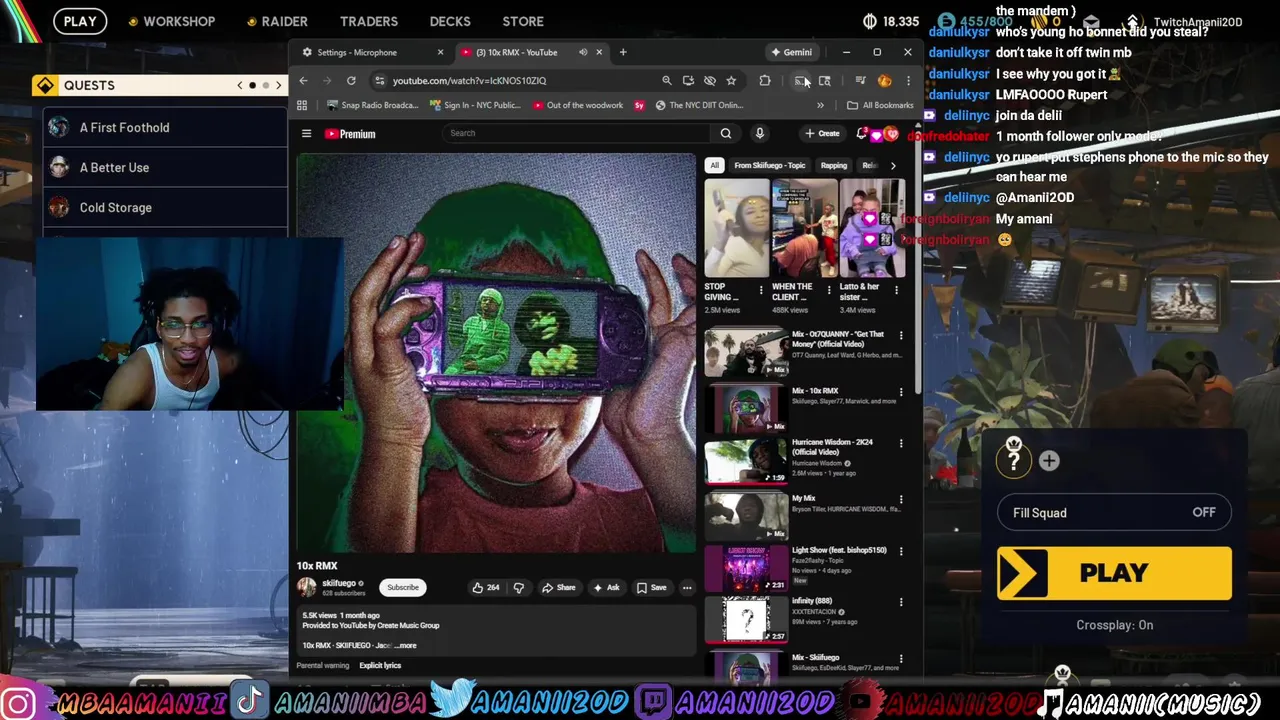
Task: Select 'Cold Storage' quest
Action: coord(165,208)
